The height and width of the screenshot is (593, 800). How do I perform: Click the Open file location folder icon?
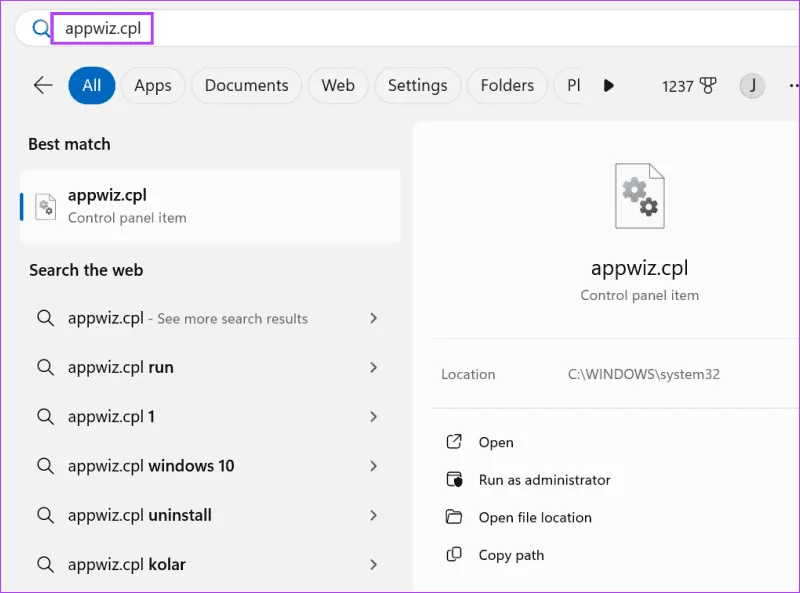(x=454, y=517)
